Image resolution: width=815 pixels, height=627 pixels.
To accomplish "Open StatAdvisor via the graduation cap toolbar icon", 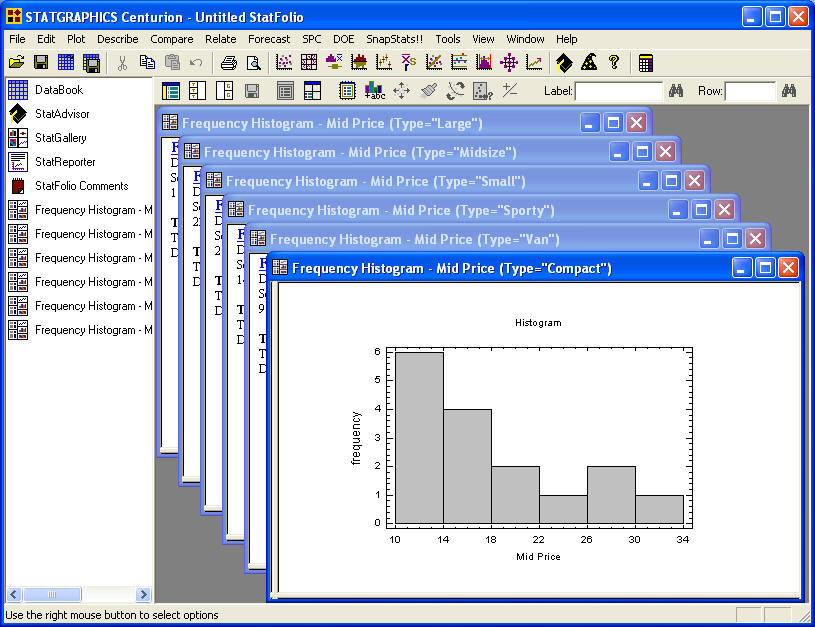I will 564,63.
